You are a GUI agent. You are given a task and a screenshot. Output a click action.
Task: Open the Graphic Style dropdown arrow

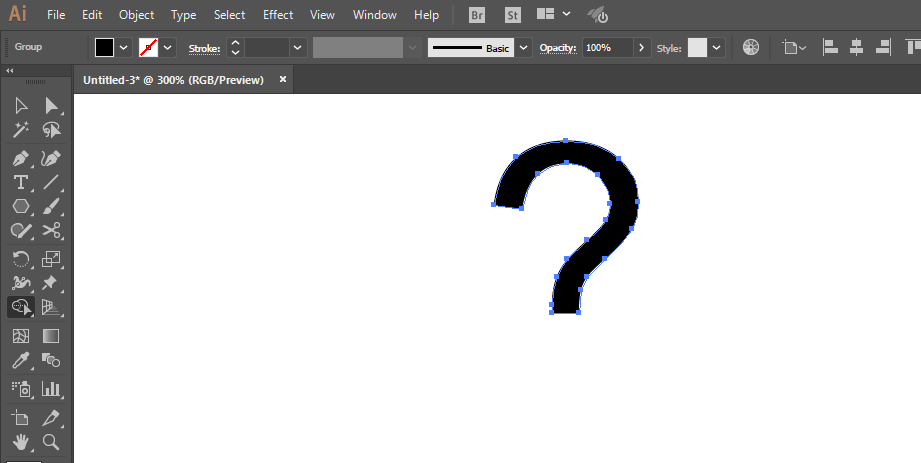717,48
